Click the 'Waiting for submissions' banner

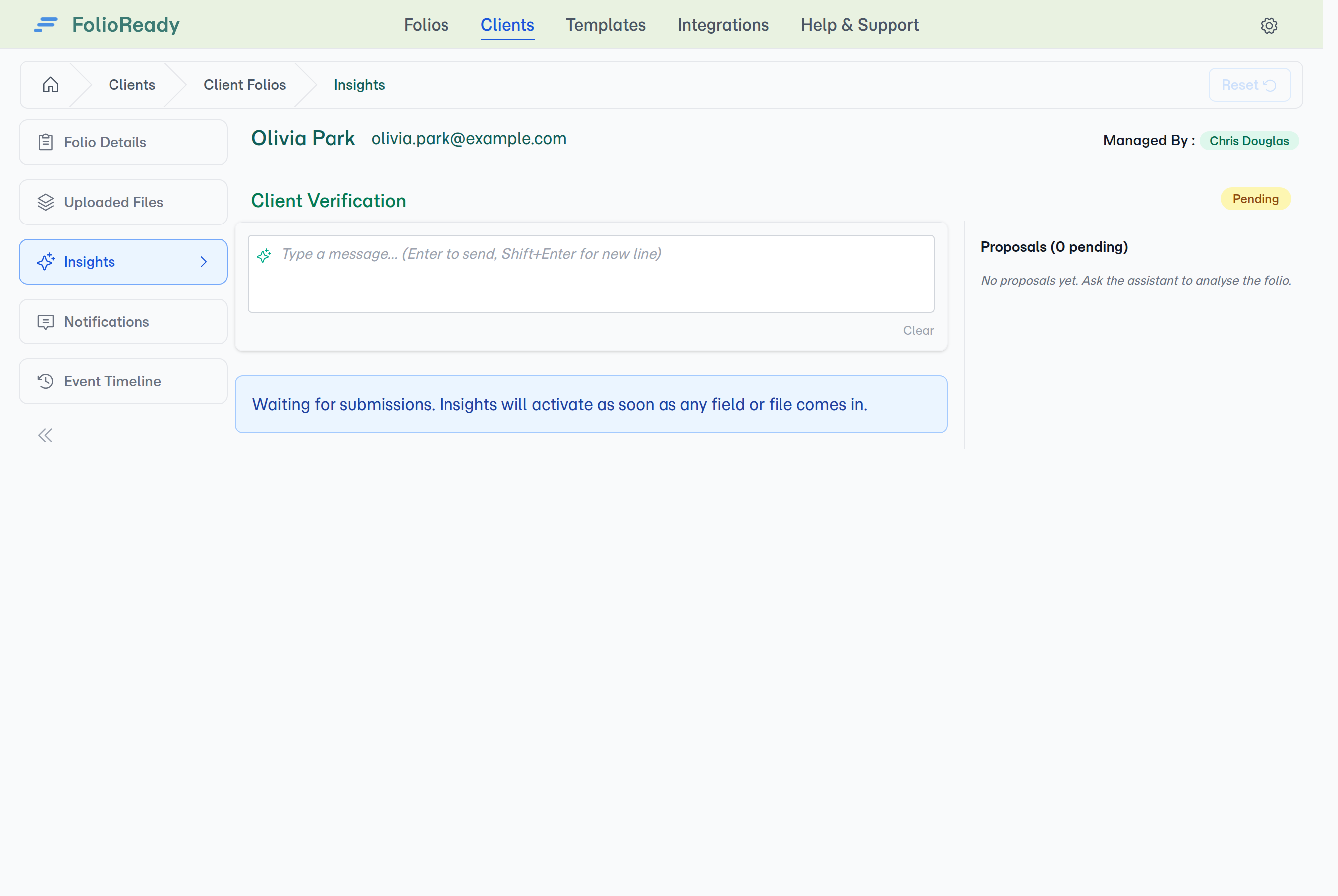[591, 404]
